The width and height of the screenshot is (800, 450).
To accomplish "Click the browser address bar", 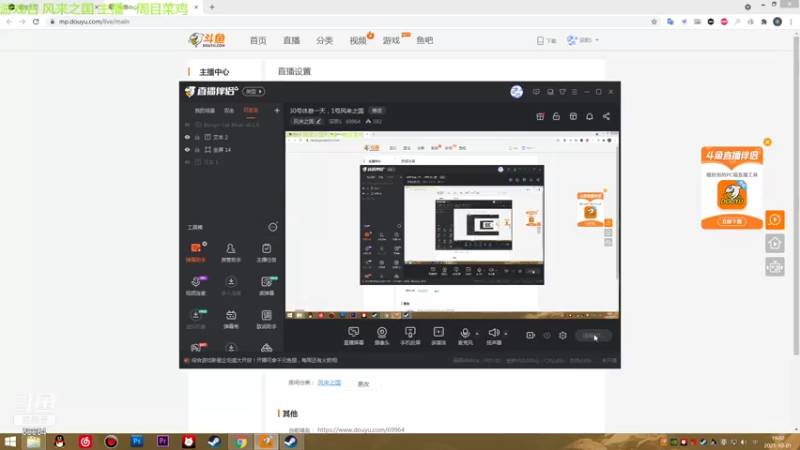I will pyautogui.click(x=347, y=21).
